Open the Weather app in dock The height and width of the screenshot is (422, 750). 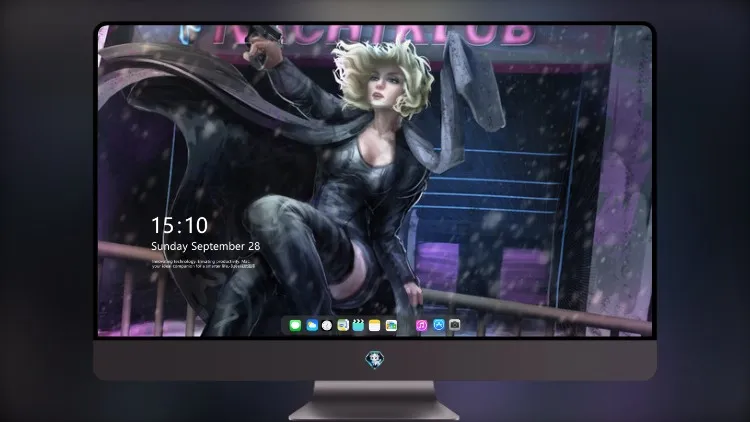point(311,326)
